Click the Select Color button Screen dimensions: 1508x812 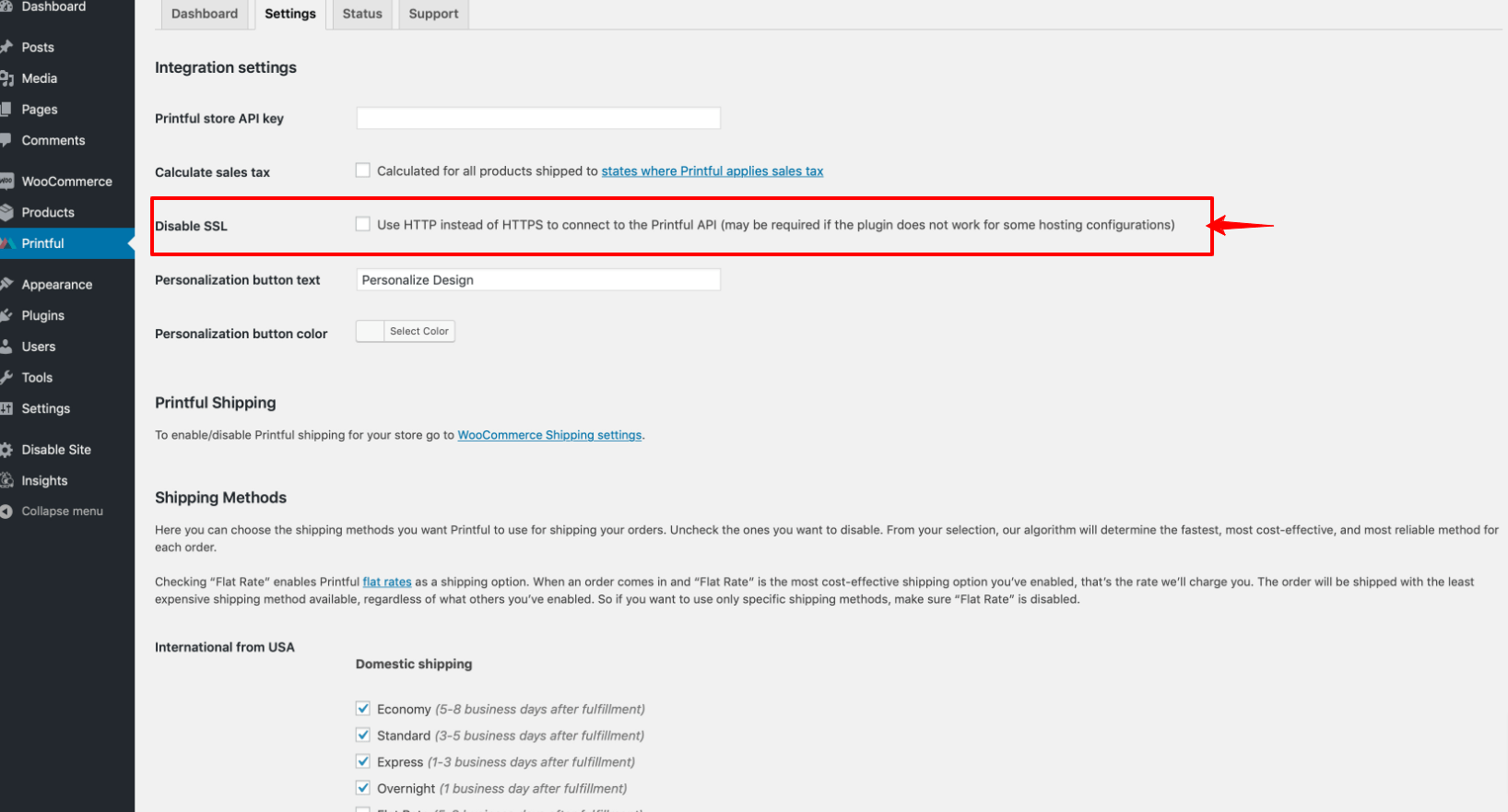[x=419, y=332]
